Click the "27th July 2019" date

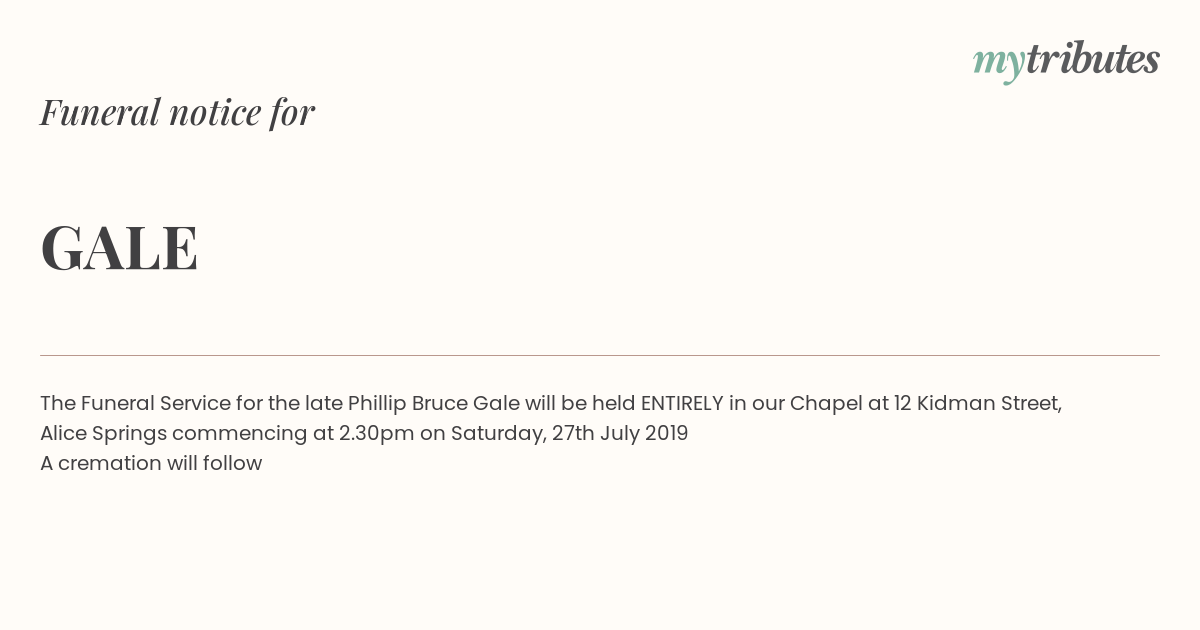pyautogui.click(x=620, y=433)
